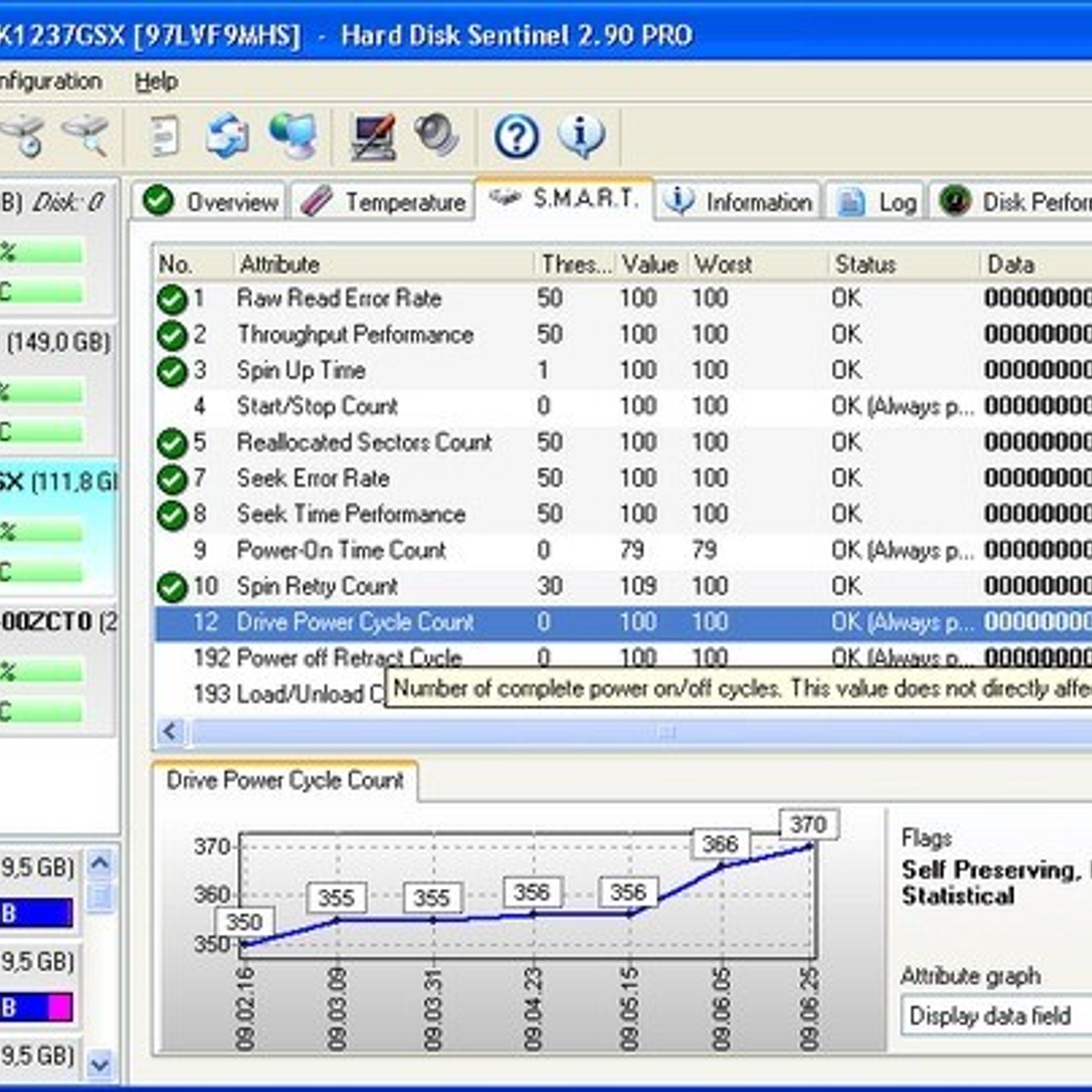Click green check icon for Raw Read Error Rate
Screen dimensions: 1092x1092
(x=172, y=300)
